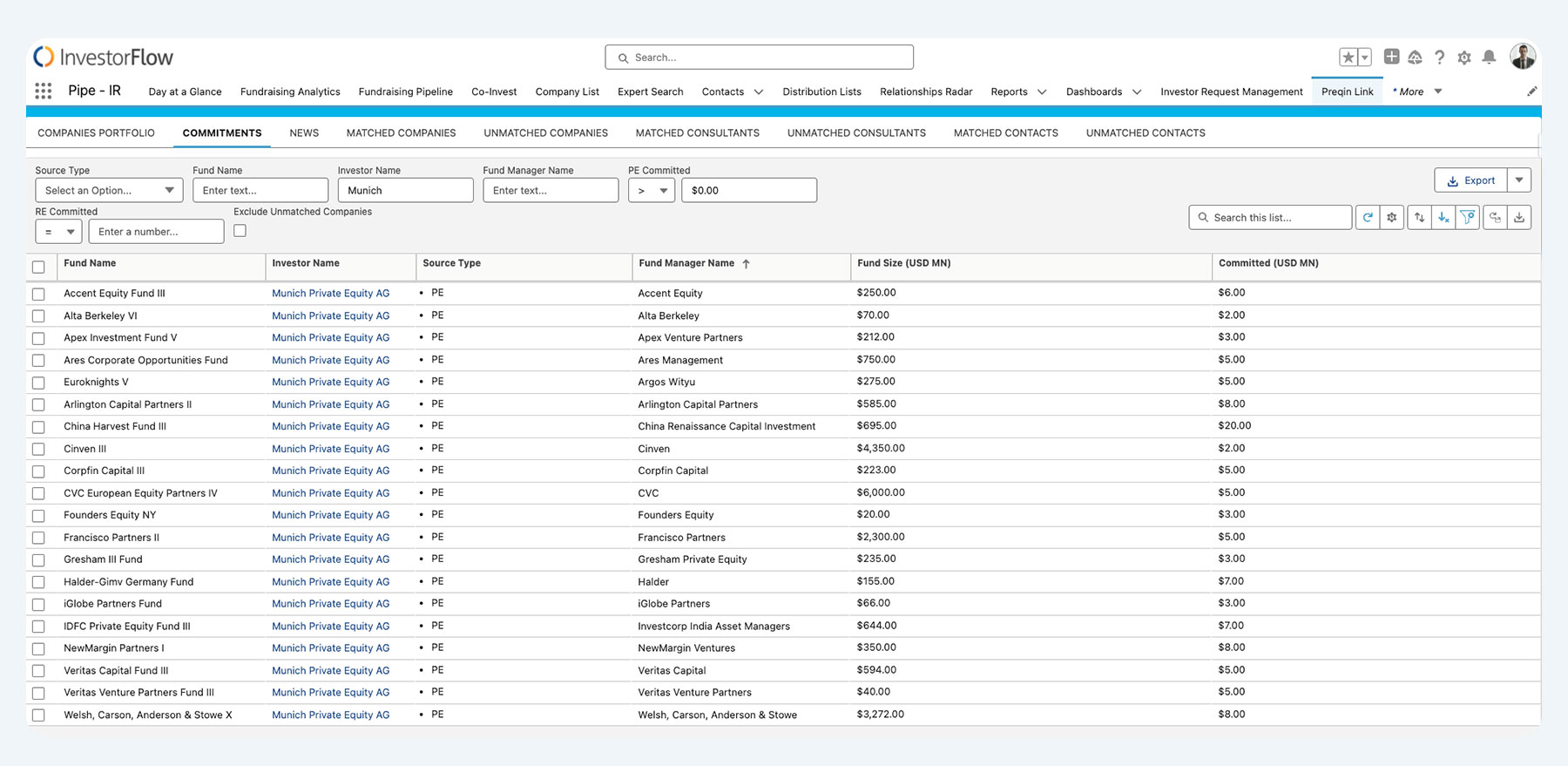The height and width of the screenshot is (766, 1568).
Task: Click the favorites star icon
Action: (x=1348, y=58)
